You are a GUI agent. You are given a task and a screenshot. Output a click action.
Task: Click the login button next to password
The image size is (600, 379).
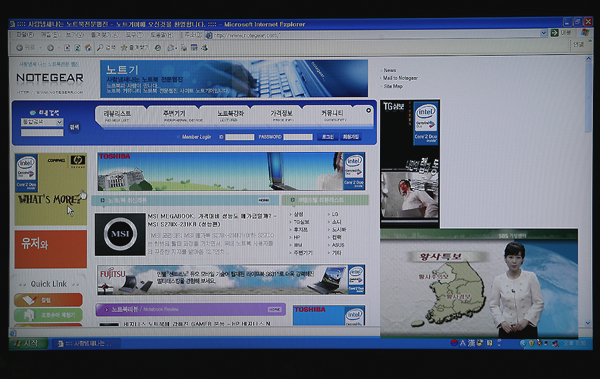328,137
